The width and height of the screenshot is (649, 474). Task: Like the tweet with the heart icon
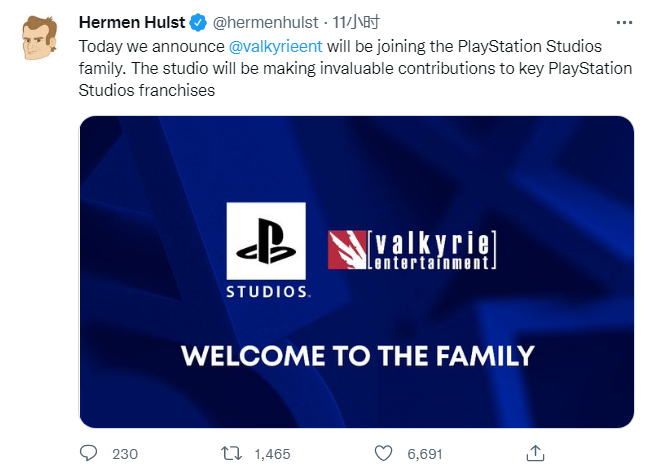tap(383, 453)
